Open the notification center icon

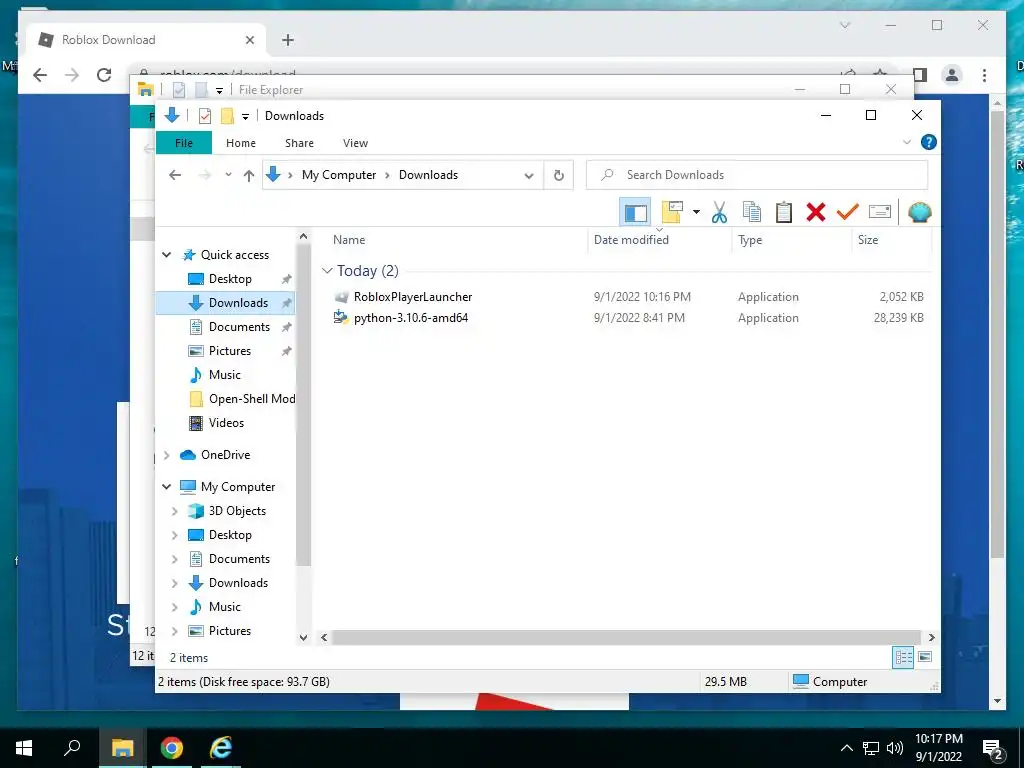coord(993,748)
